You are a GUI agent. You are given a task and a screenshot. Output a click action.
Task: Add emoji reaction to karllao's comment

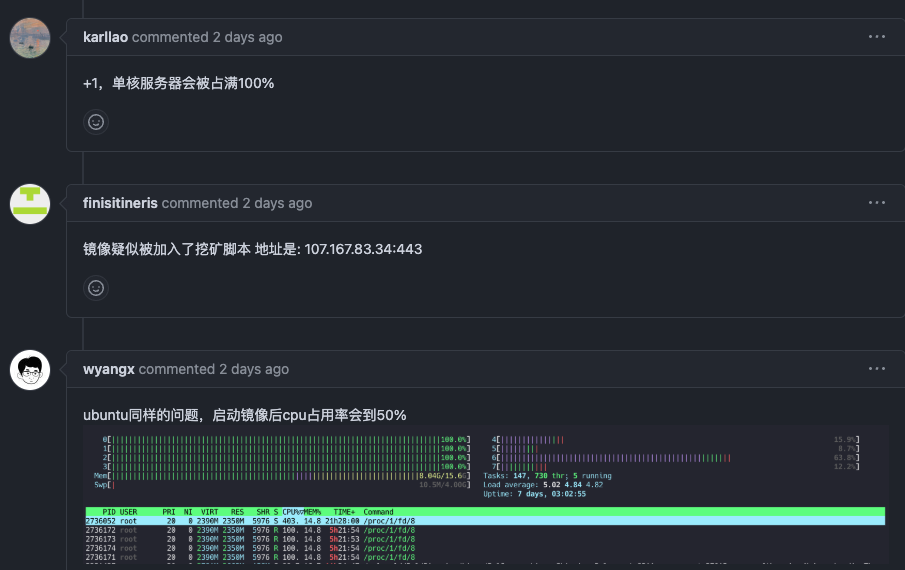(x=96, y=122)
